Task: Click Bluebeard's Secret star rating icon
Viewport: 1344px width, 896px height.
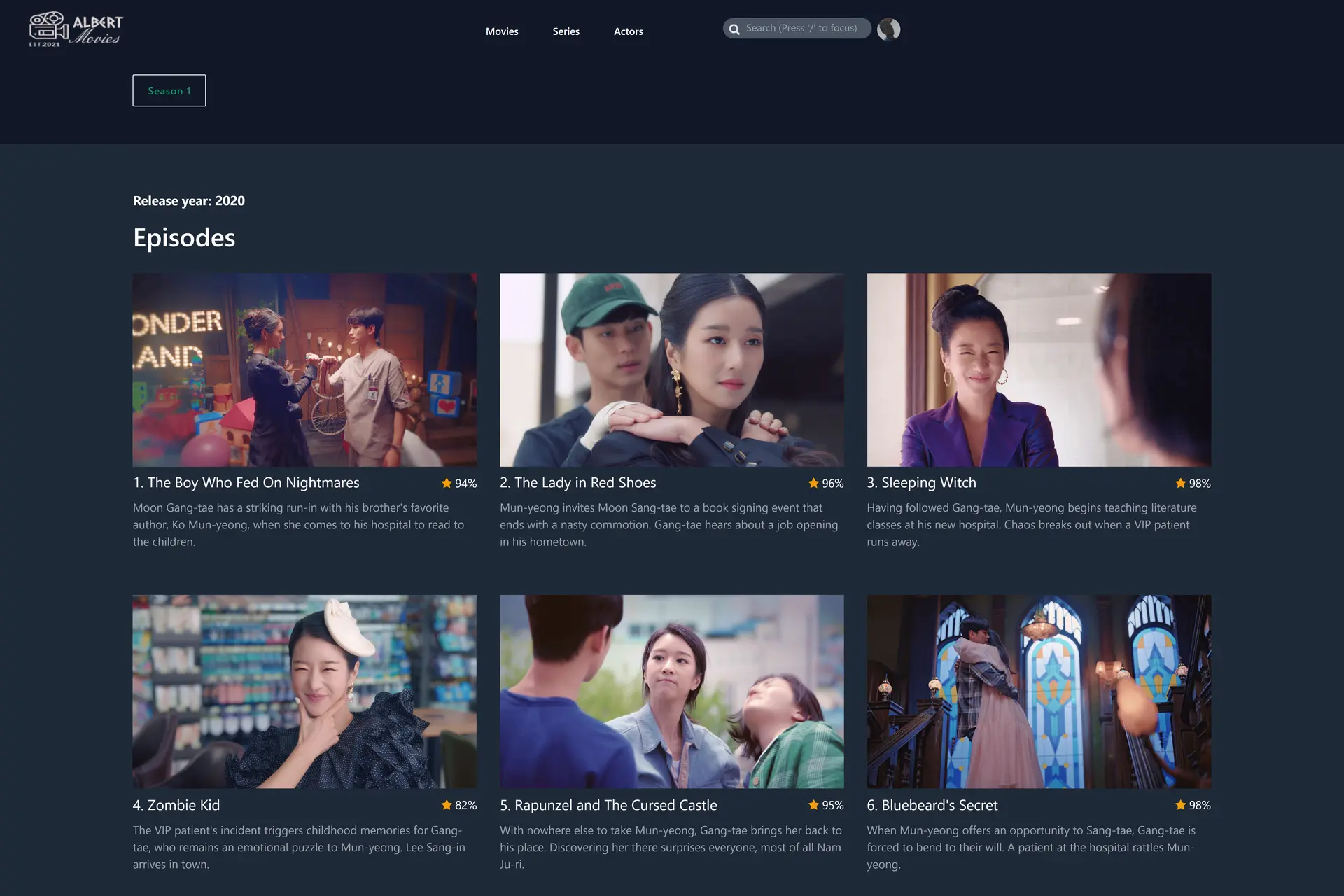Action: pos(1180,805)
